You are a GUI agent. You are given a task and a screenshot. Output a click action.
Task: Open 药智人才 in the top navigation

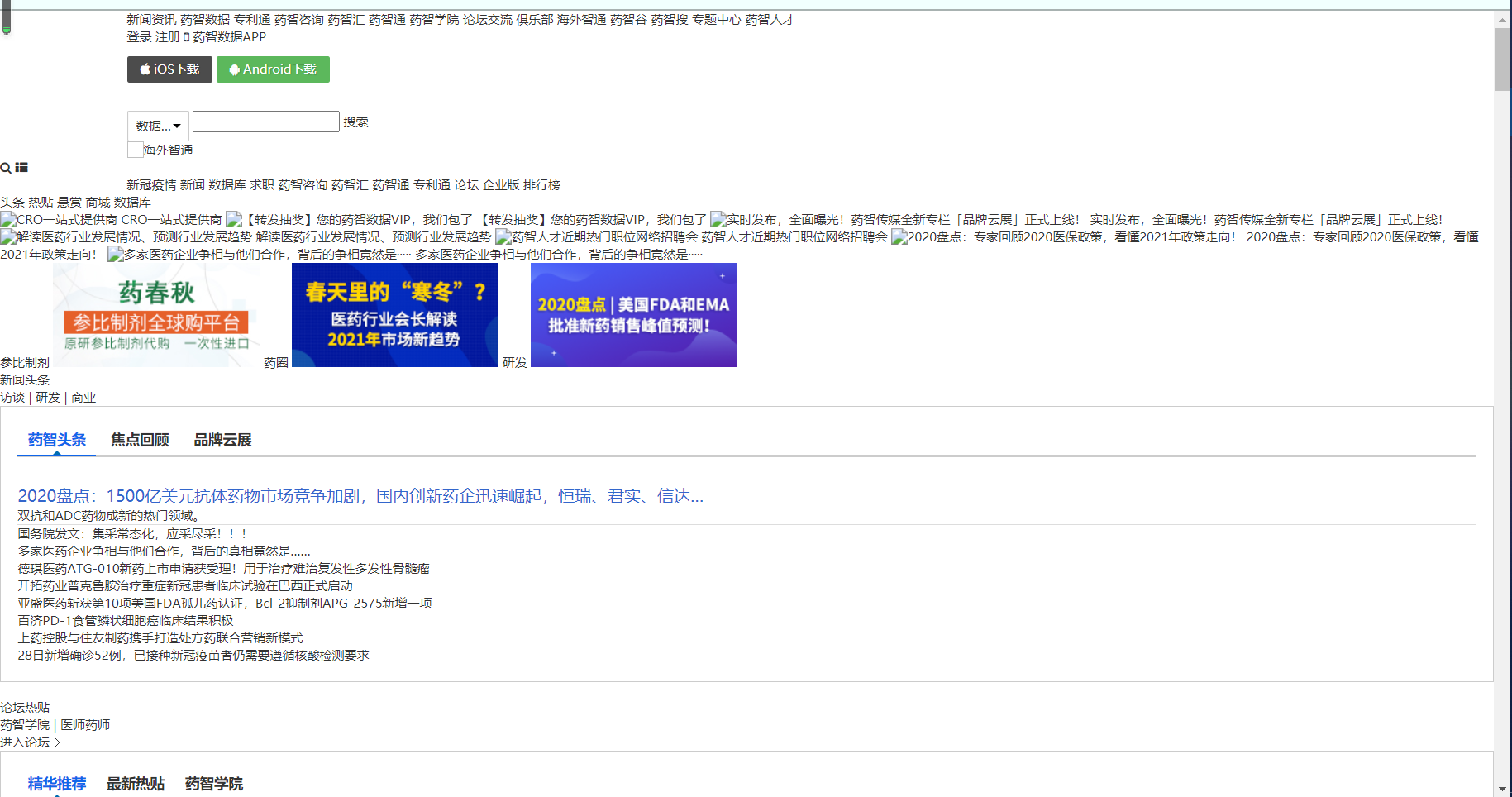(770, 20)
